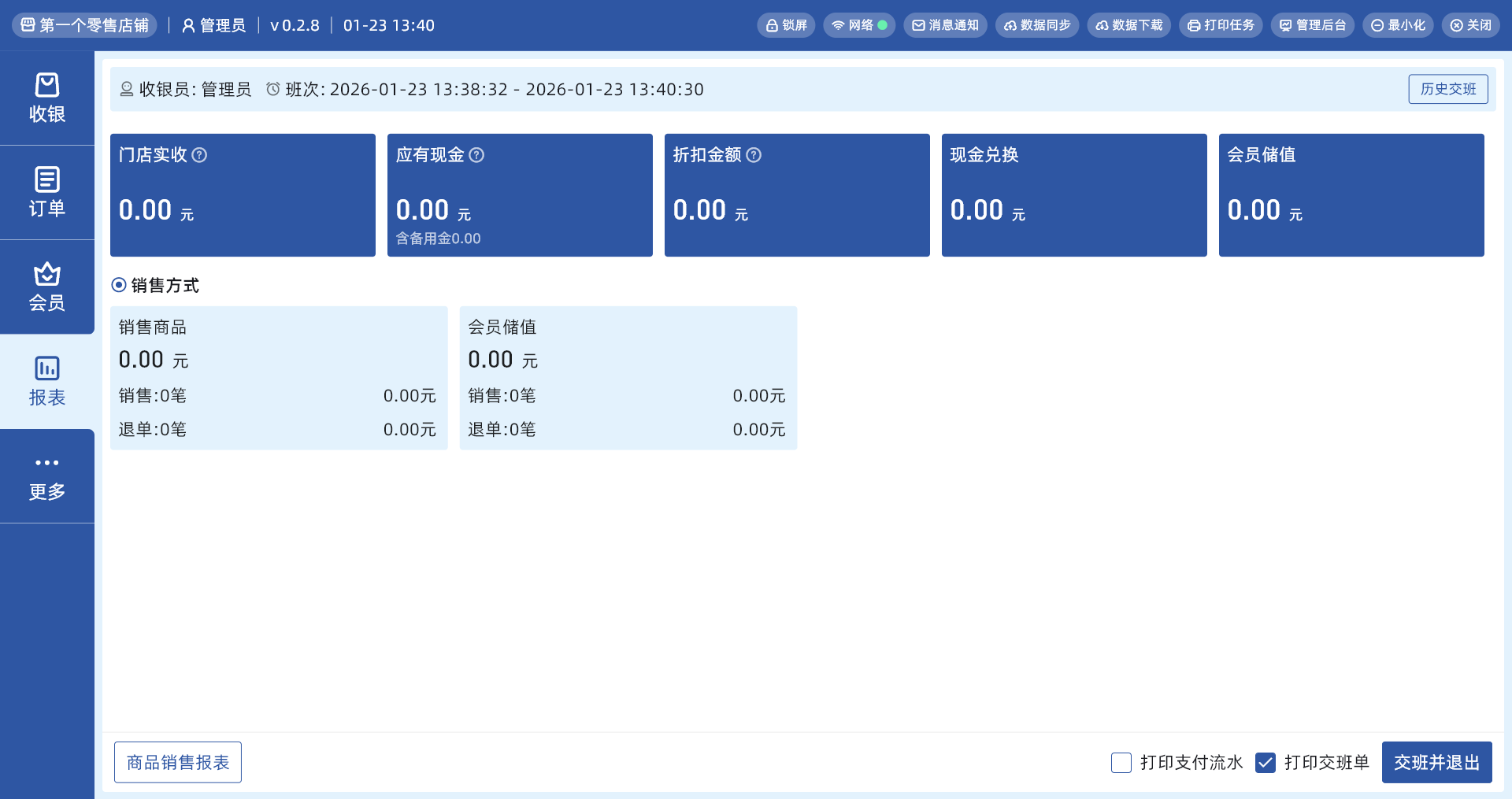Open the 更多 more options menu
1512x799 pixels.
(47, 475)
